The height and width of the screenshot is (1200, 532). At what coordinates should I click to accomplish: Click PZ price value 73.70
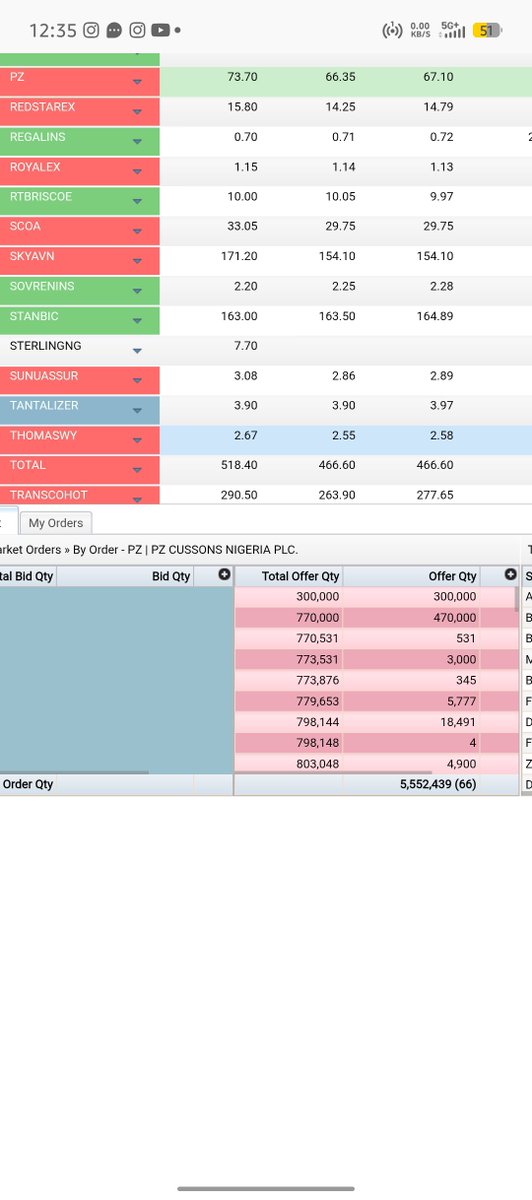[x=243, y=78]
